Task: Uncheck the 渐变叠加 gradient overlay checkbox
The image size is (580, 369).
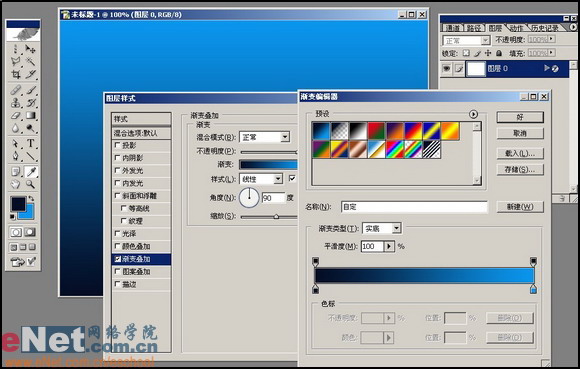Action: pos(117,259)
